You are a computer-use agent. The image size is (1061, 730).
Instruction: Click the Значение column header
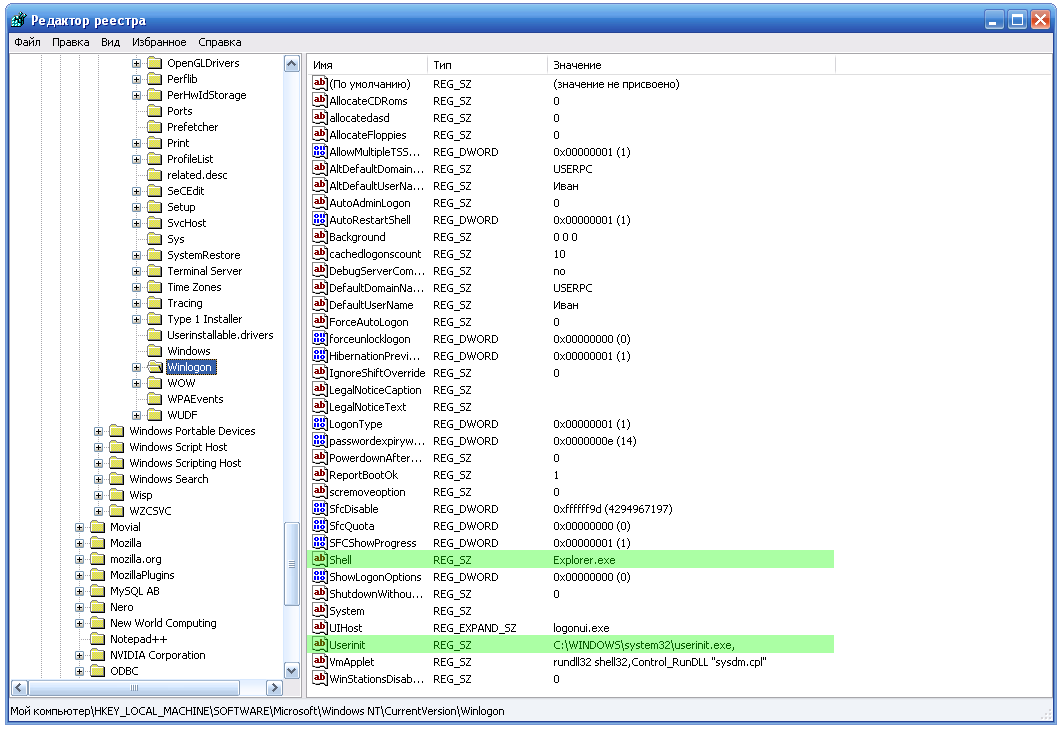[x=690, y=64]
